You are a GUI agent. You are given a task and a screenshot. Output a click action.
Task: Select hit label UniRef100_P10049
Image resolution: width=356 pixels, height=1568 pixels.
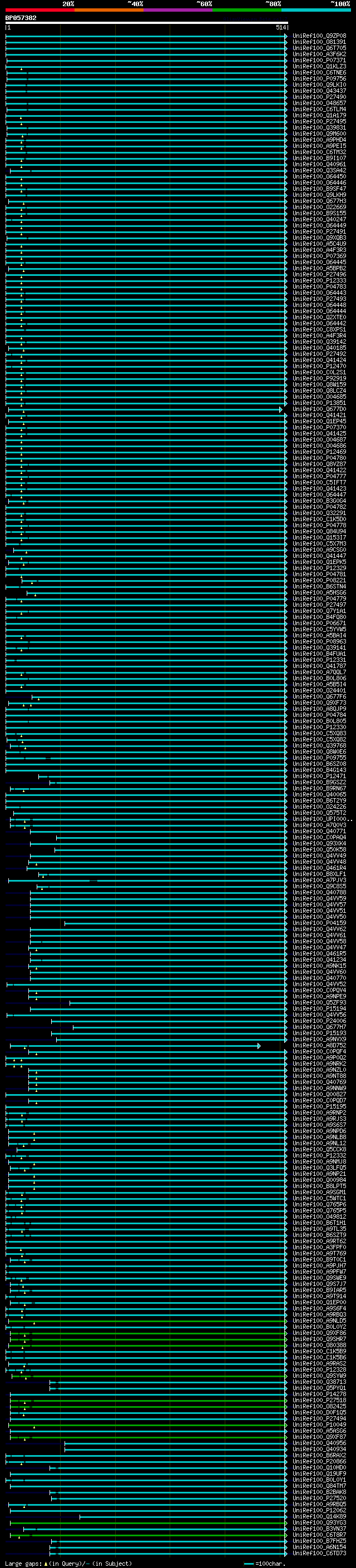tap(319, 1425)
